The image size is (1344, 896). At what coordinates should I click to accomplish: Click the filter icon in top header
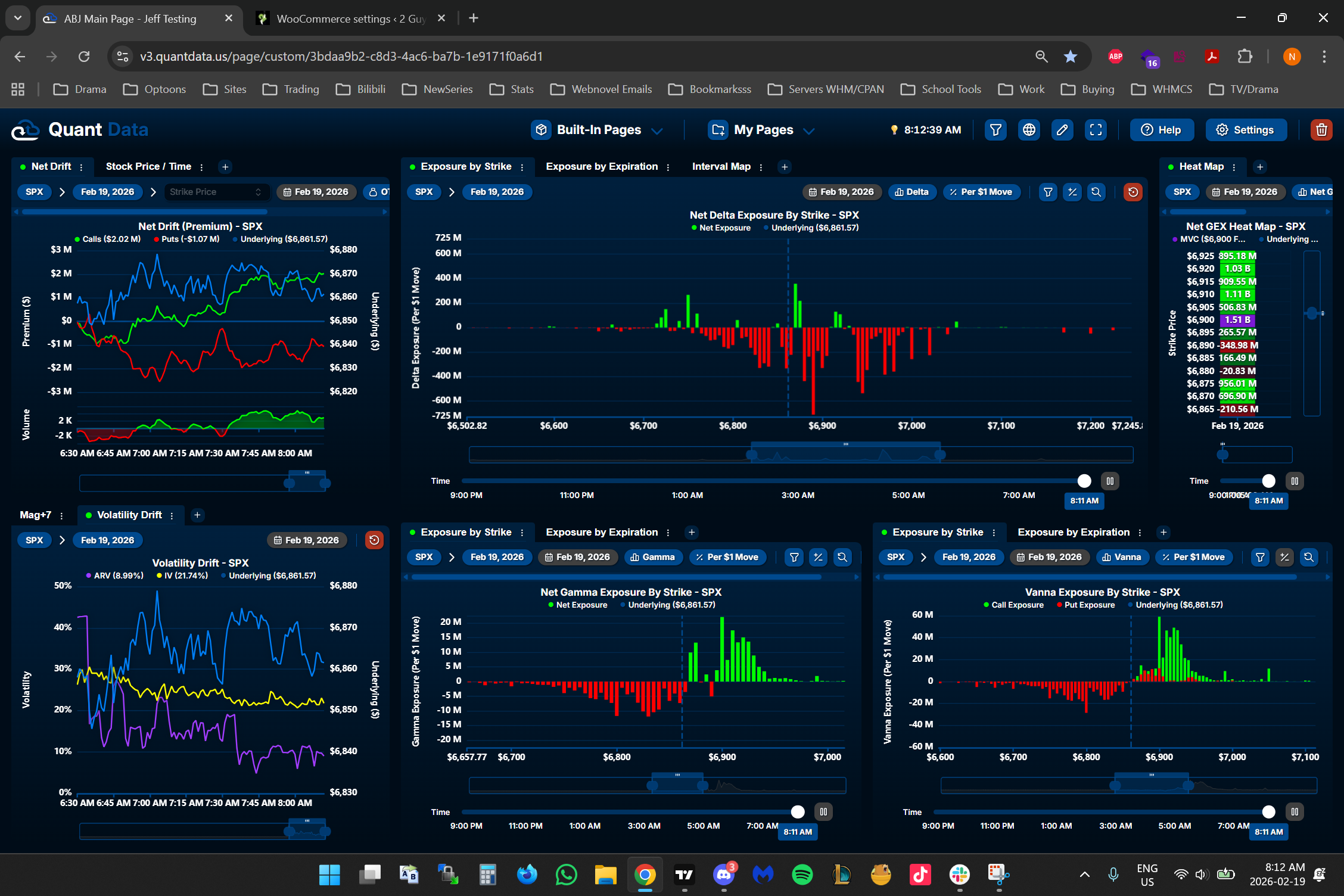pos(995,130)
